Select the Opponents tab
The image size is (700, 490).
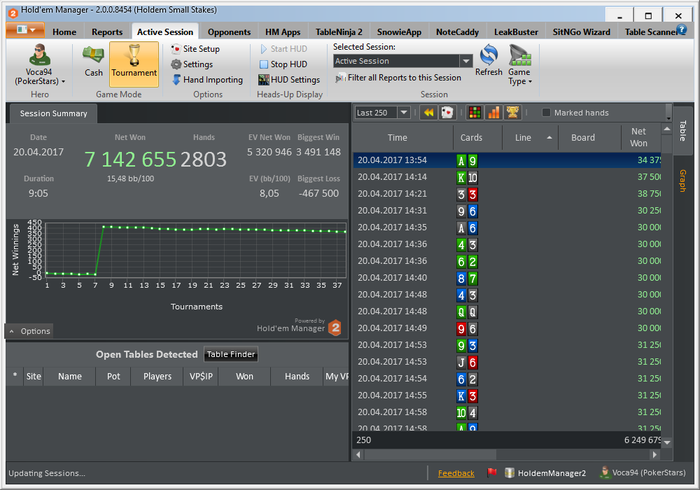click(x=229, y=32)
